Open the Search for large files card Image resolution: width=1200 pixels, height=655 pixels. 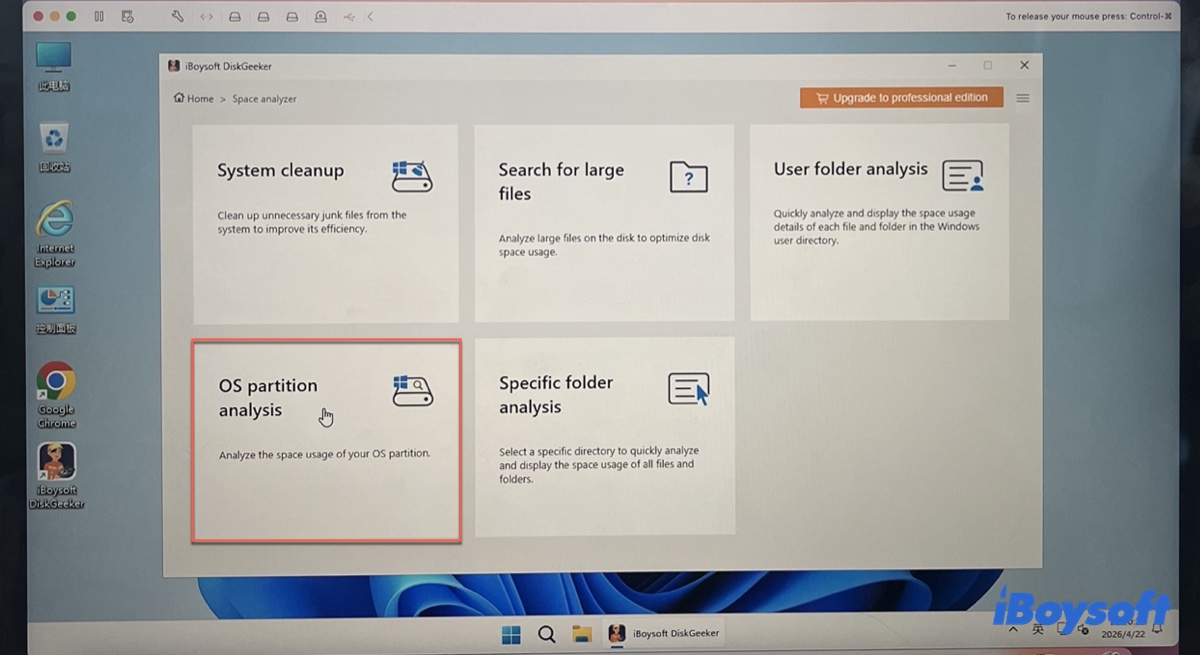pyautogui.click(x=604, y=224)
